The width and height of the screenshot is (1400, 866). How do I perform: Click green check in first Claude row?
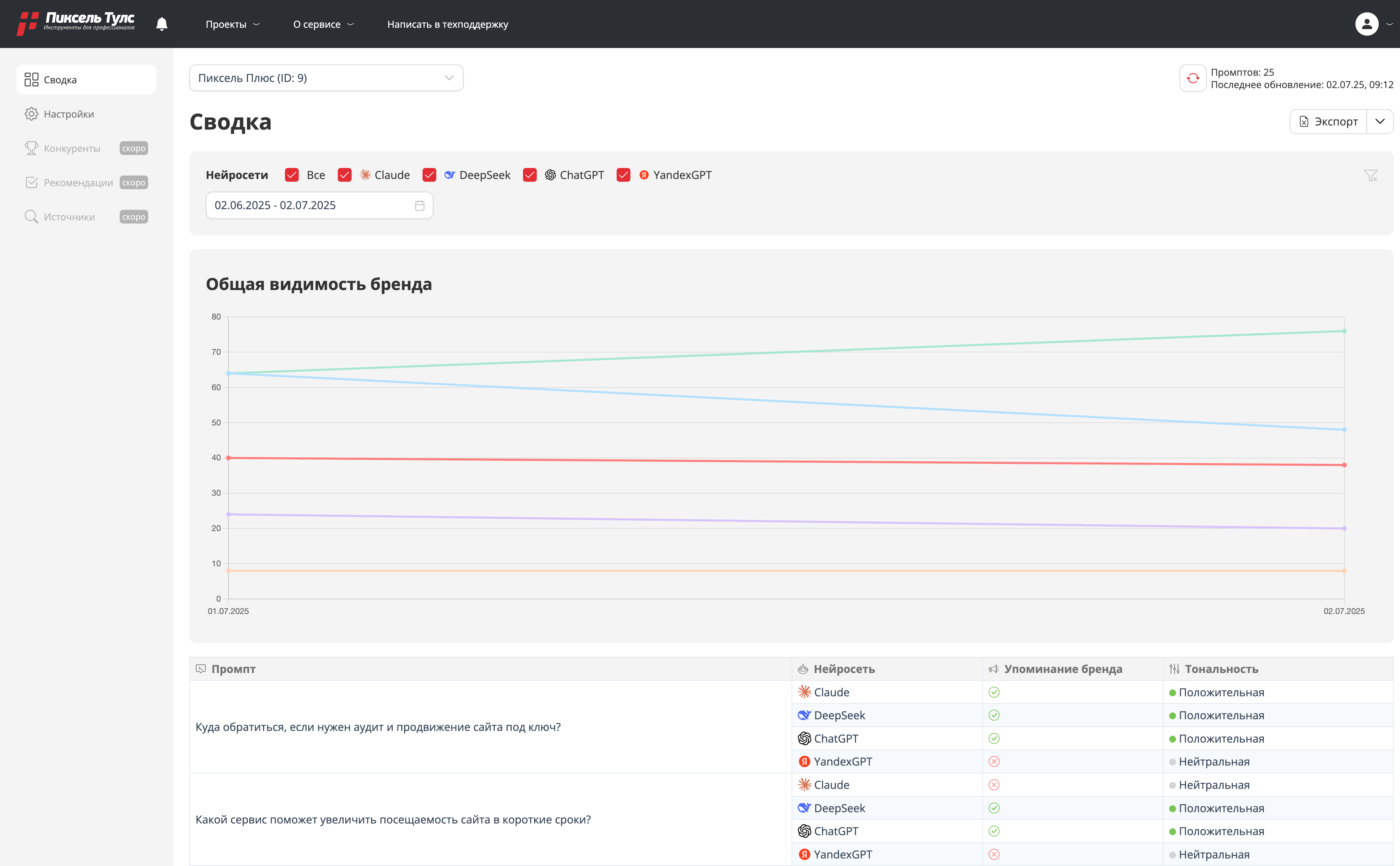994,693
